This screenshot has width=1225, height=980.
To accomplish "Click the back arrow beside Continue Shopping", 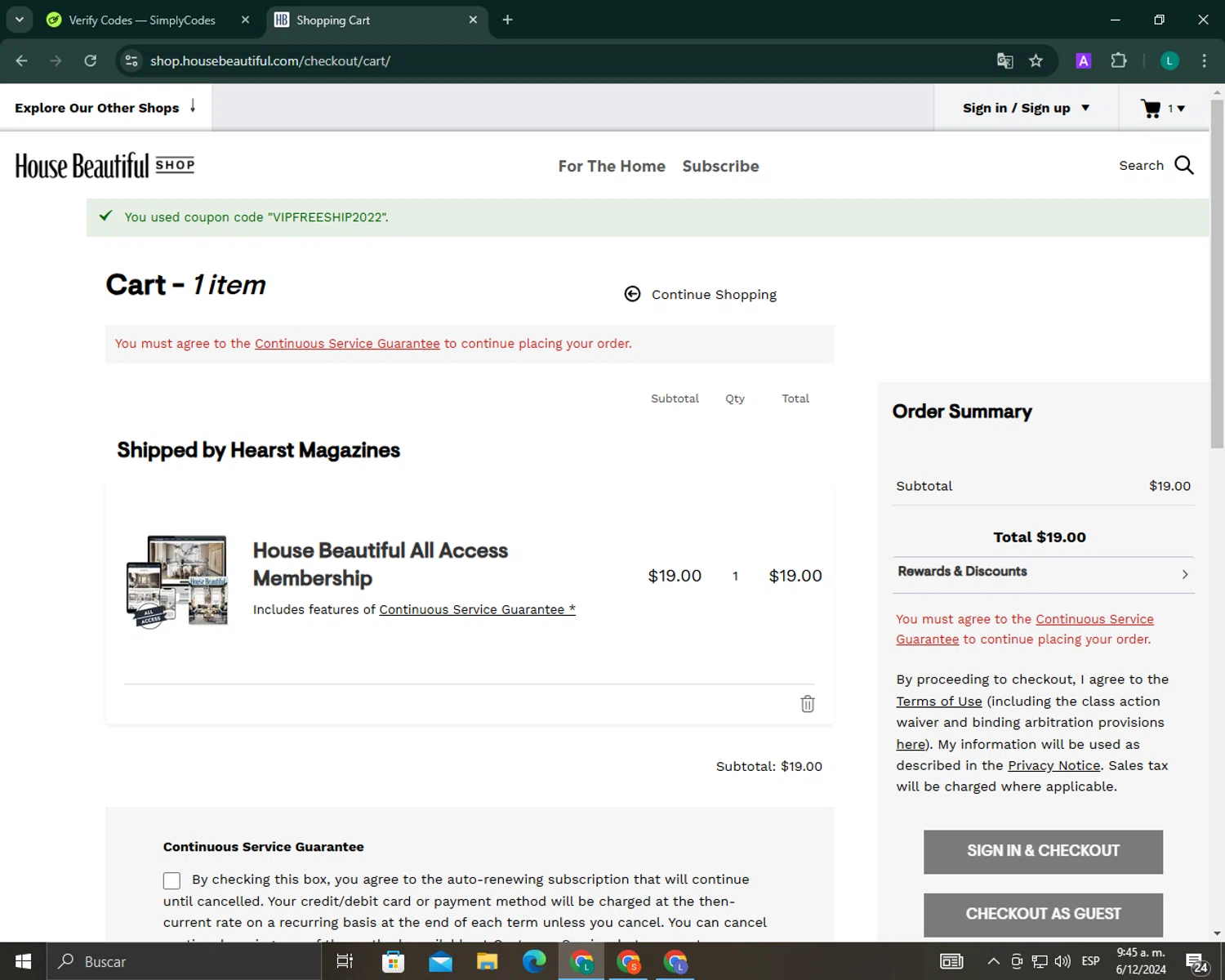I will 632,294.
